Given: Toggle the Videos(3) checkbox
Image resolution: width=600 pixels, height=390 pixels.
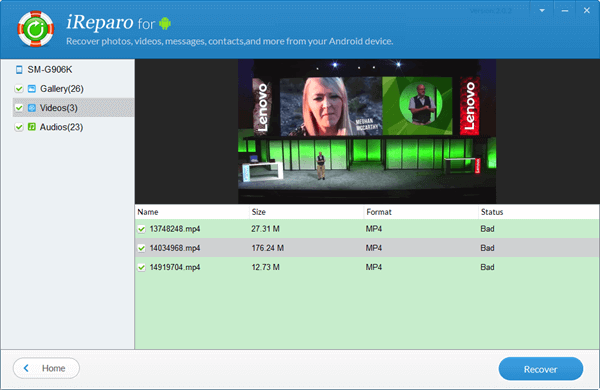Looking at the screenshot, I should pyautogui.click(x=19, y=108).
